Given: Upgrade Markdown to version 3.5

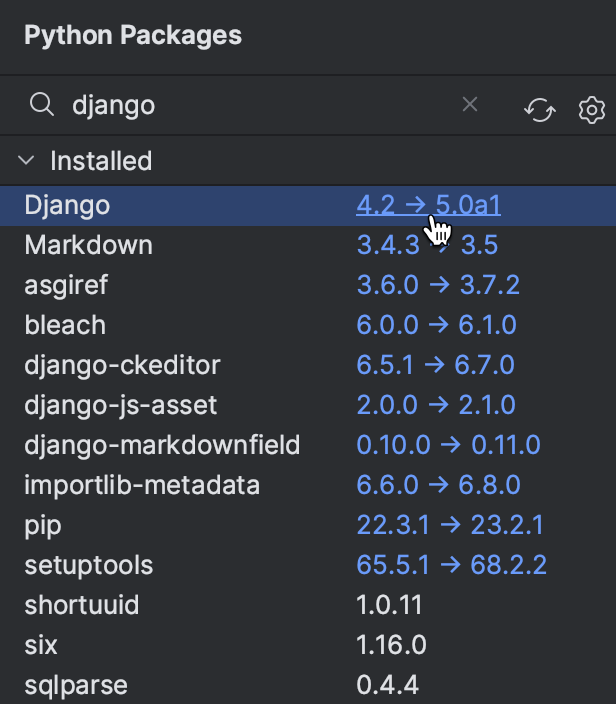Looking at the screenshot, I should pyautogui.click(x=427, y=246).
